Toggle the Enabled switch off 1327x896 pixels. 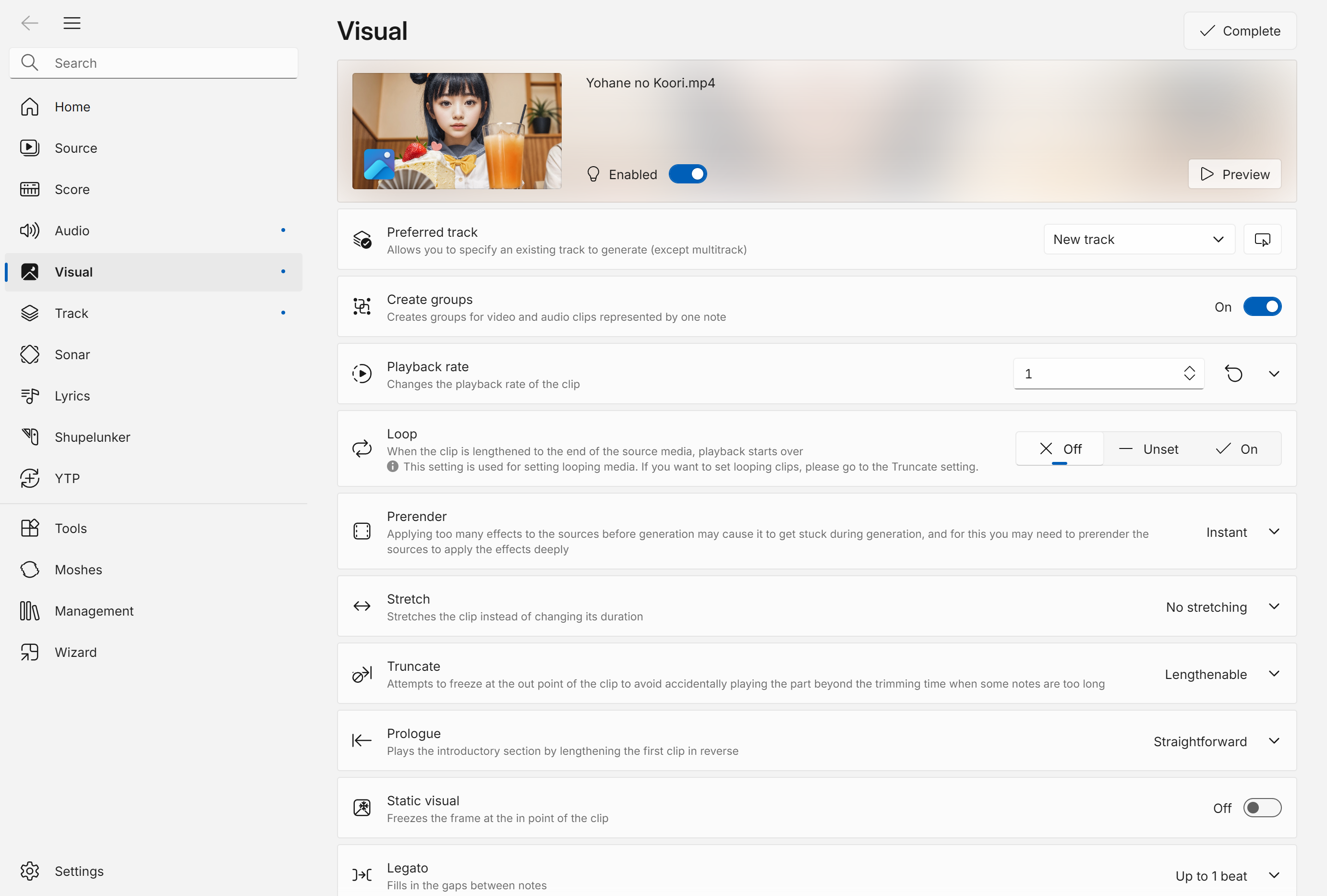pos(688,174)
